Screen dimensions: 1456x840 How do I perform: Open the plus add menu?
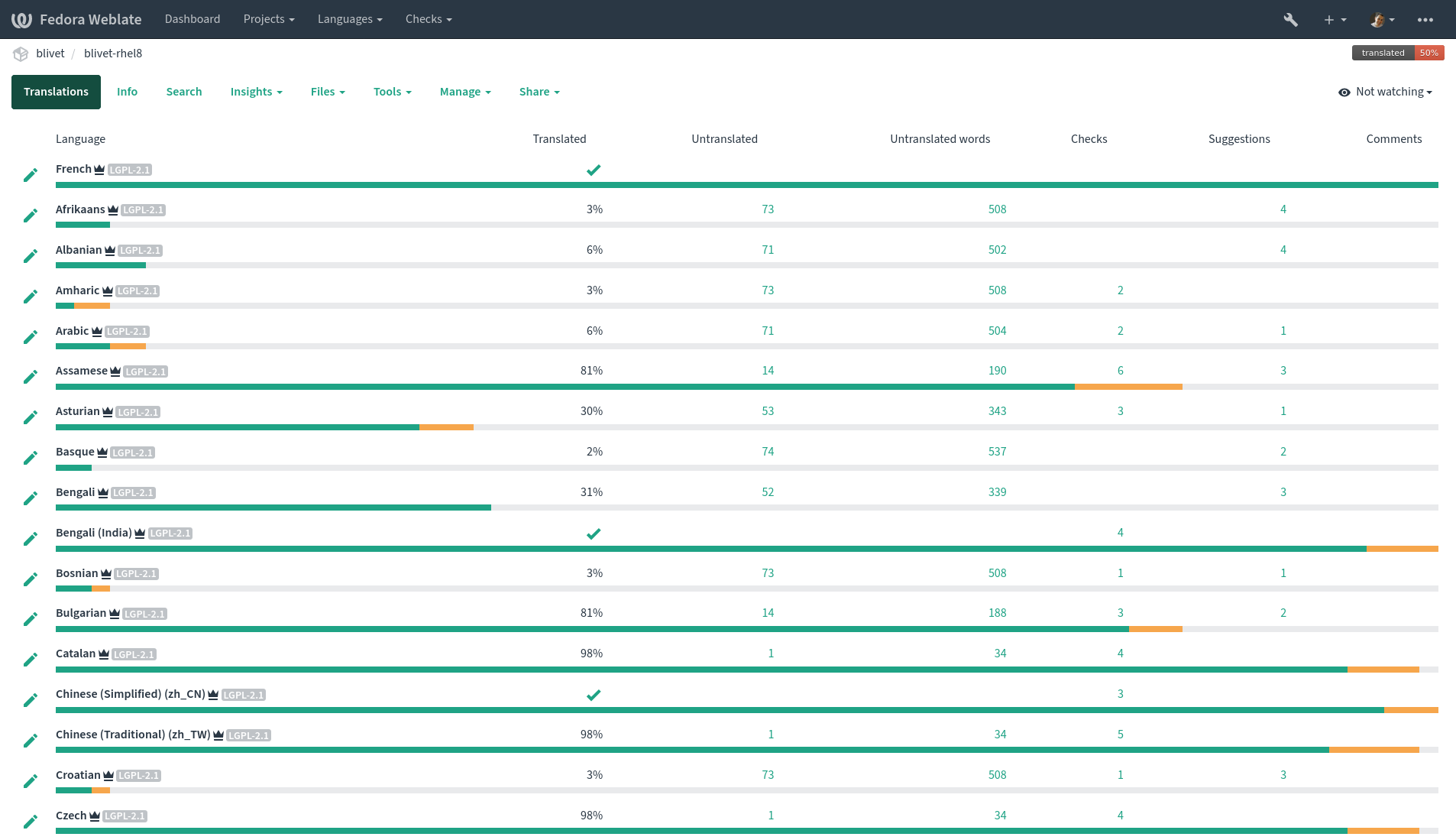pyautogui.click(x=1335, y=20)
